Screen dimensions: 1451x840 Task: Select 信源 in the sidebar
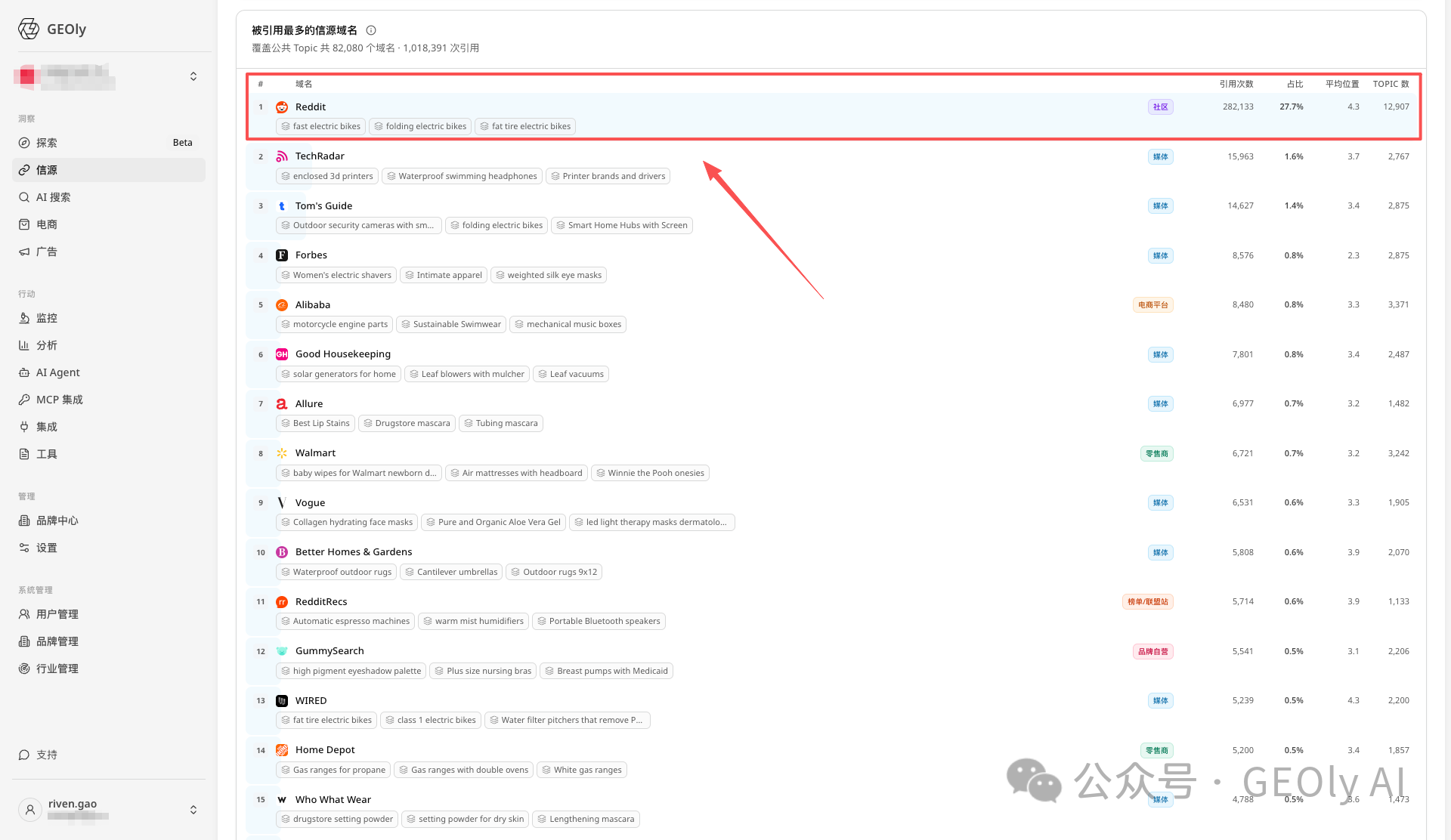tap(109, 170)
